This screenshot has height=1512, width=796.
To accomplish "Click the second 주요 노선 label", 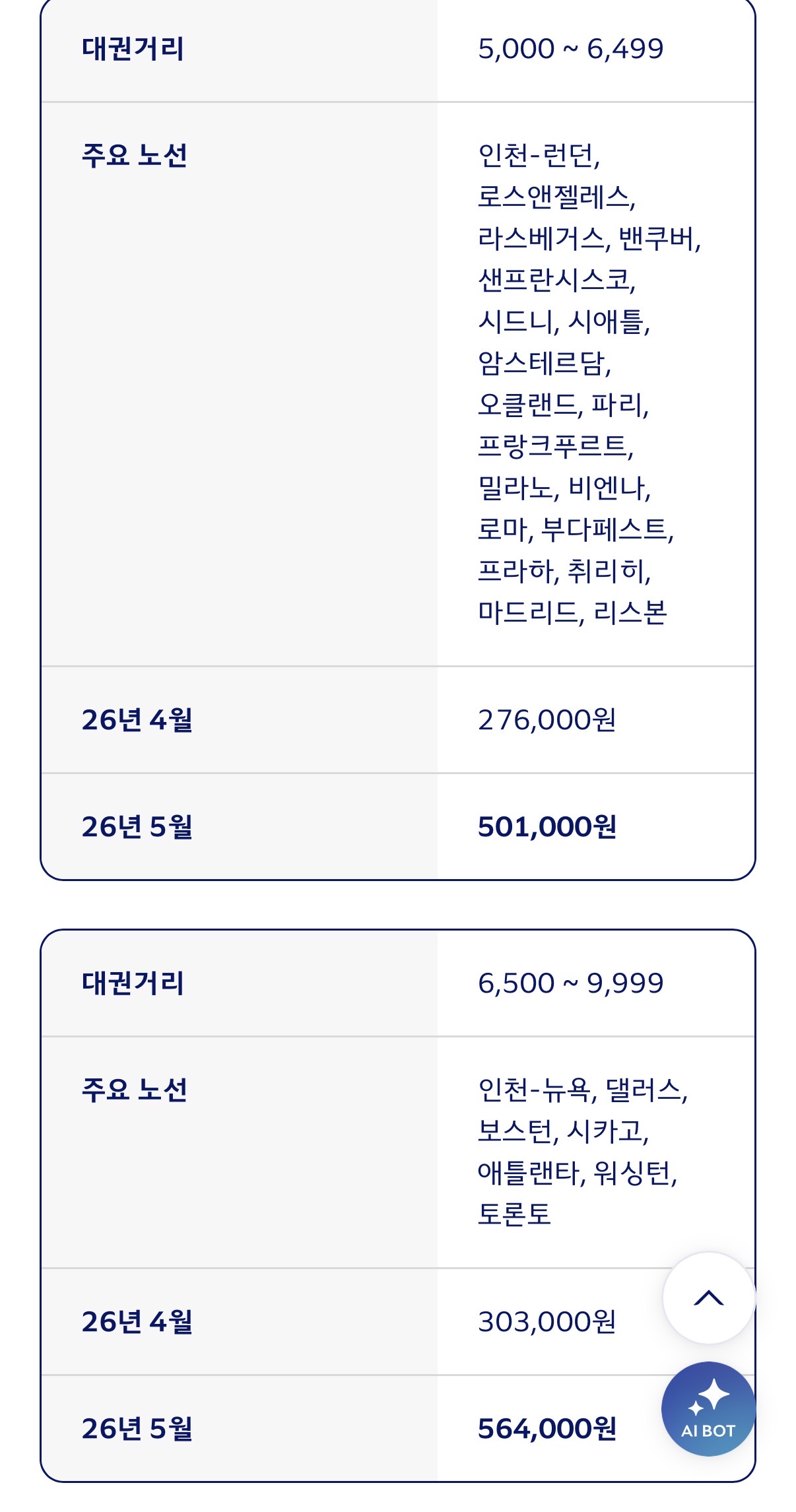I will [135, 1090].
